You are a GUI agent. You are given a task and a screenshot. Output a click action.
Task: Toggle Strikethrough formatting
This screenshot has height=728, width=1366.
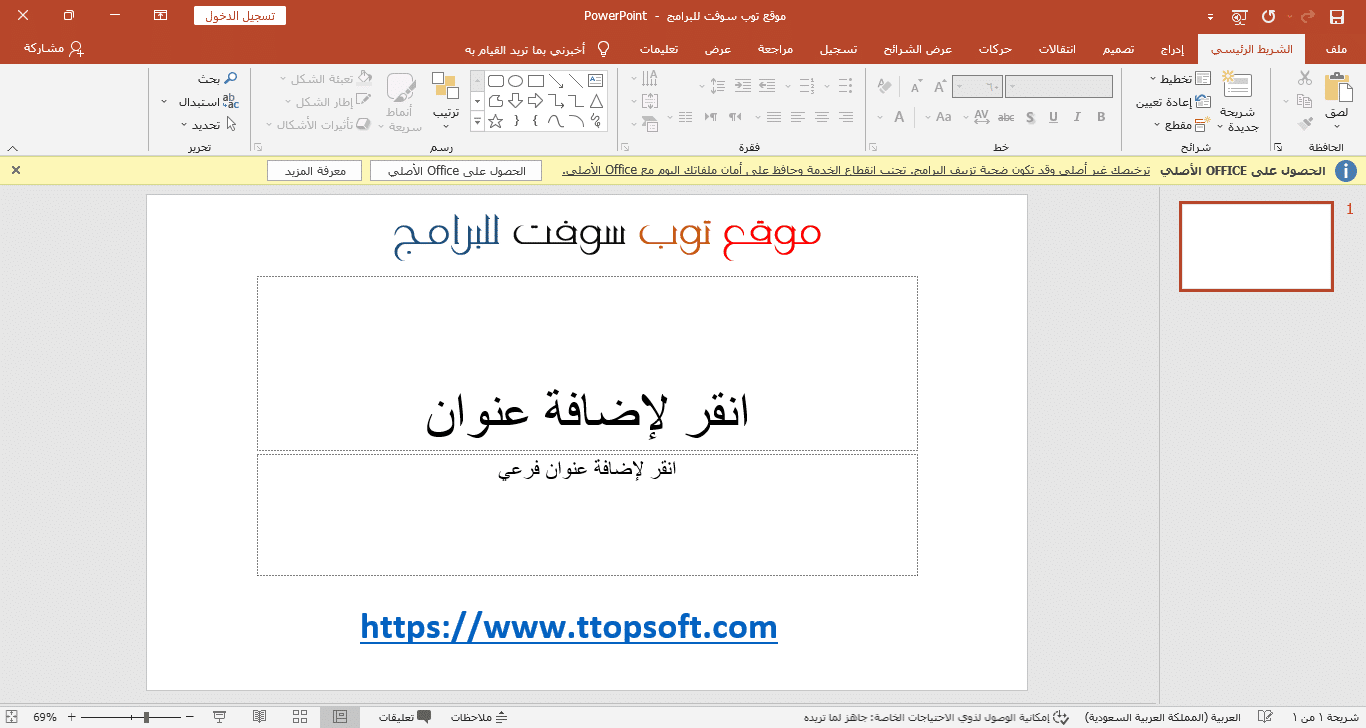[x=1006, y=117]
